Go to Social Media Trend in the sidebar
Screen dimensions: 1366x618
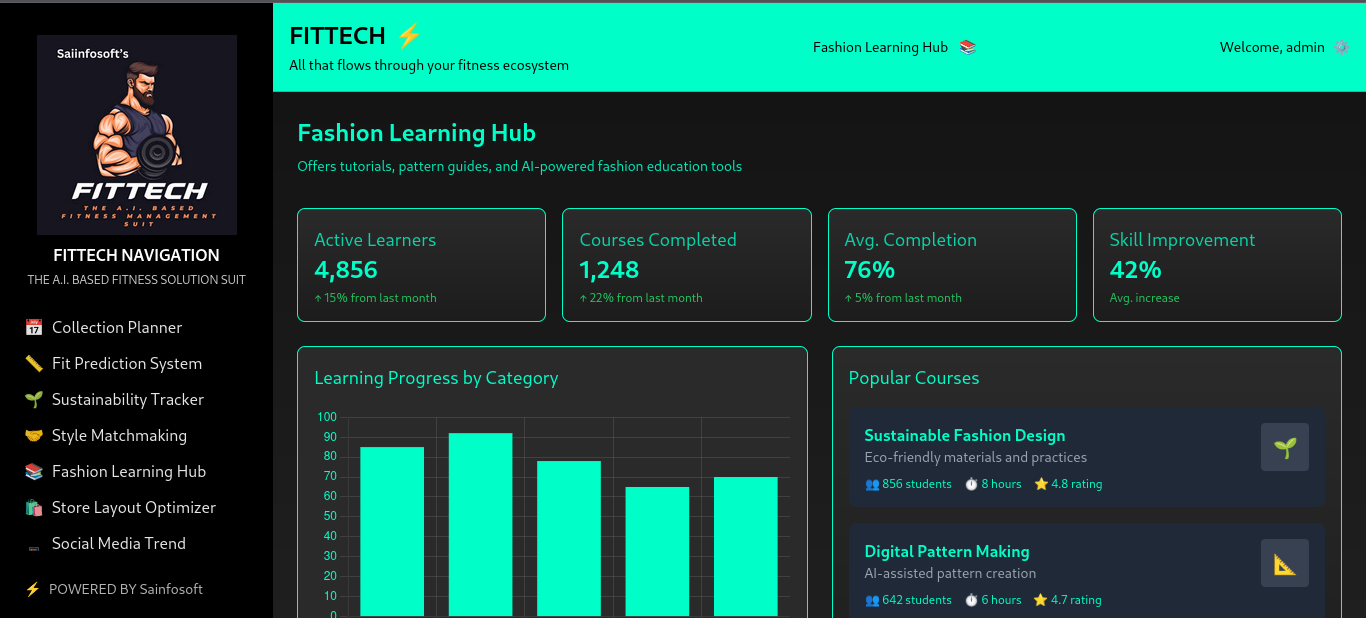tap(119, 544)
